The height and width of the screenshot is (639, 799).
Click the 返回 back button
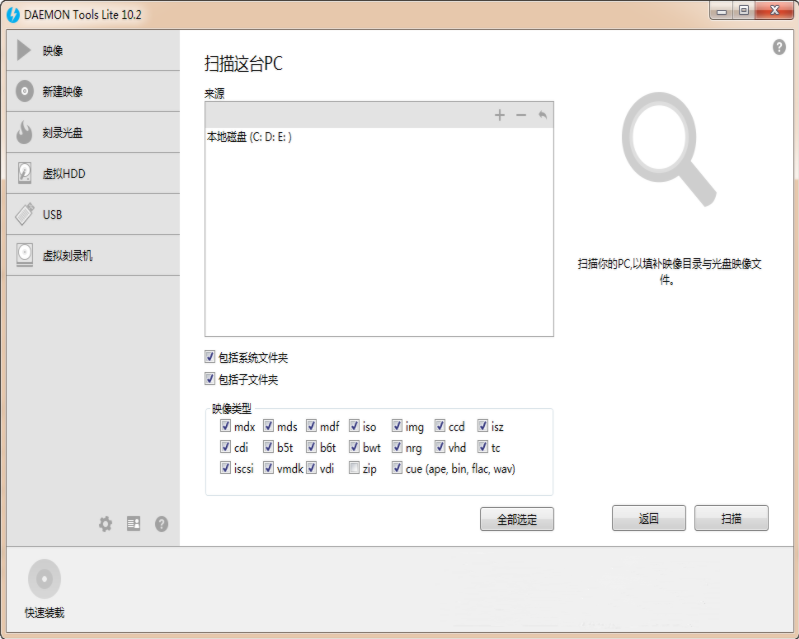point(649,518)
